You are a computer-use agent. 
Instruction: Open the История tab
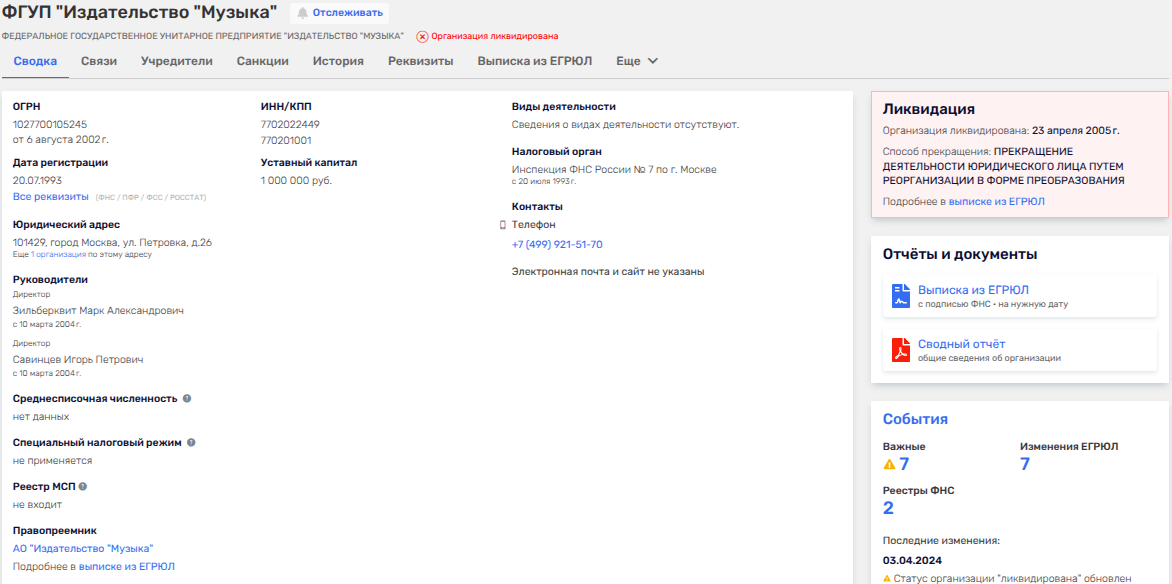pyautogui.click(x=338, y=61)
